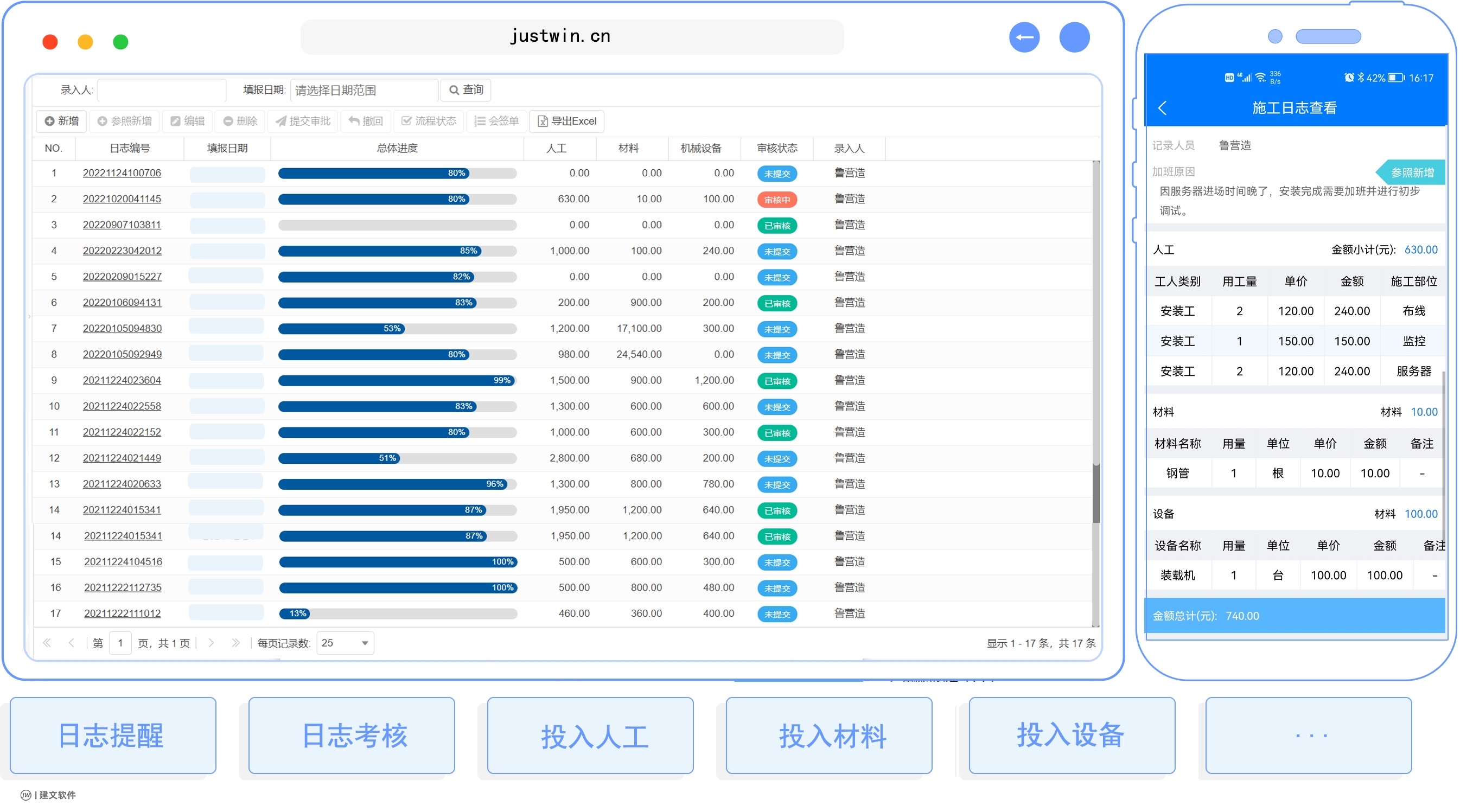The height and width of the screenshot is (812, 1473).
Task: Click the 撤回 undo arrow button
Action: (x=365, y=121)
